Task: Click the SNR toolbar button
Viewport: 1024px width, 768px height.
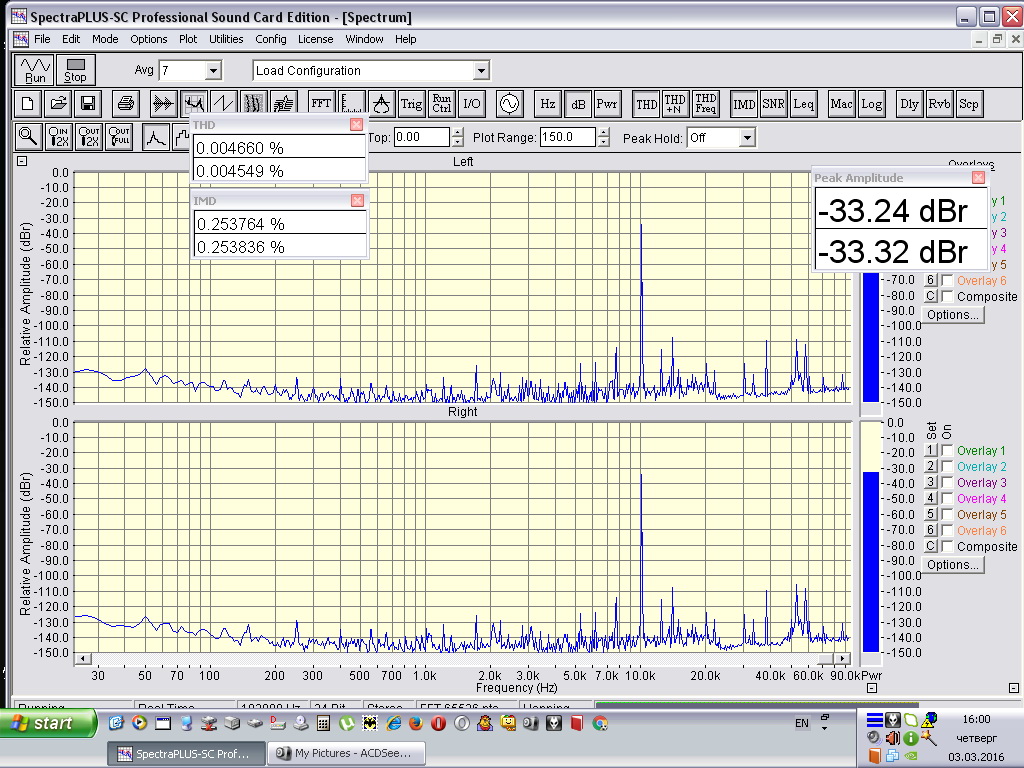Action: click(x=773, y=103)
